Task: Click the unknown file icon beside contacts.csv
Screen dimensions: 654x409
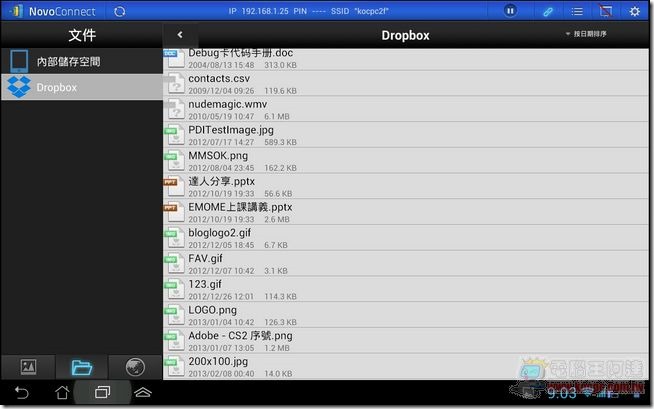Action: coord(174,84)
